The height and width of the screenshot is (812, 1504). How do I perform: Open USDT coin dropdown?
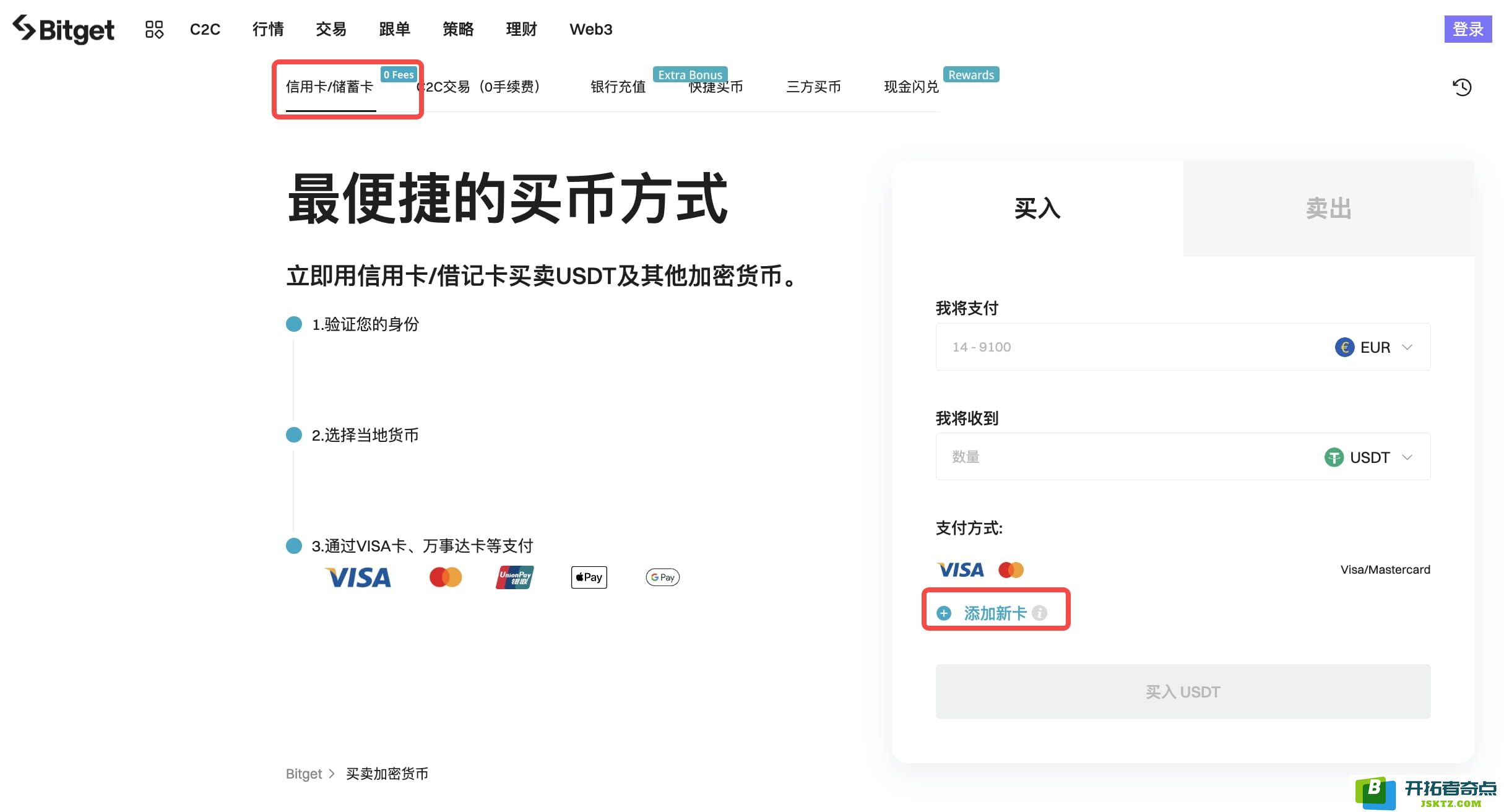pos(1369,457)
